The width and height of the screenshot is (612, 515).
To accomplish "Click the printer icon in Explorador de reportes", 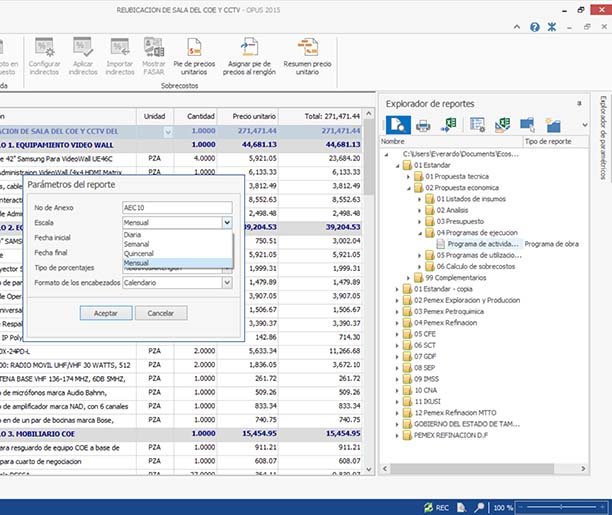I will point(423,124).
